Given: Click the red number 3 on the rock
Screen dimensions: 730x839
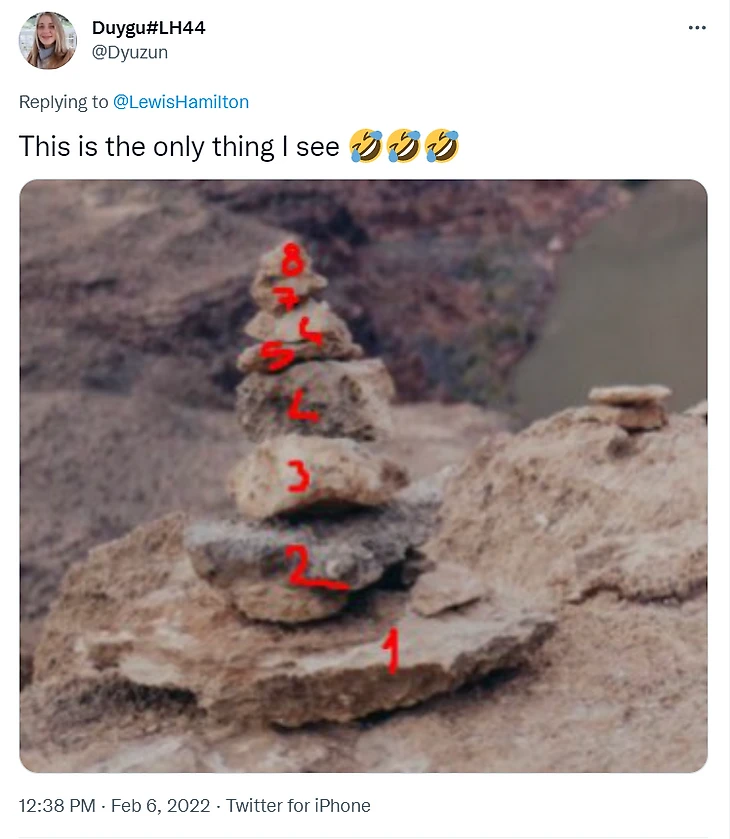Looking at the screenshot, I should 298,476.
